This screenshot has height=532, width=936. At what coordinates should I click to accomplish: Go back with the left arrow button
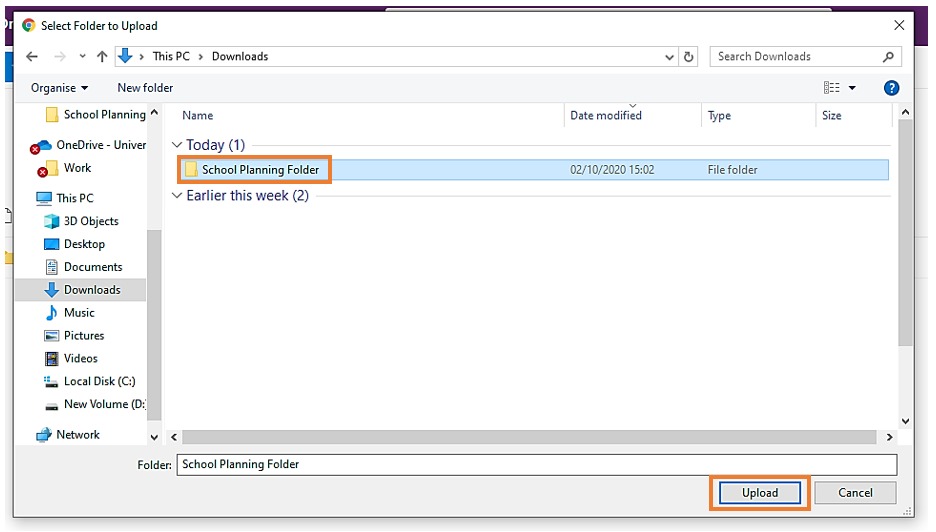(x=32, y=57)
